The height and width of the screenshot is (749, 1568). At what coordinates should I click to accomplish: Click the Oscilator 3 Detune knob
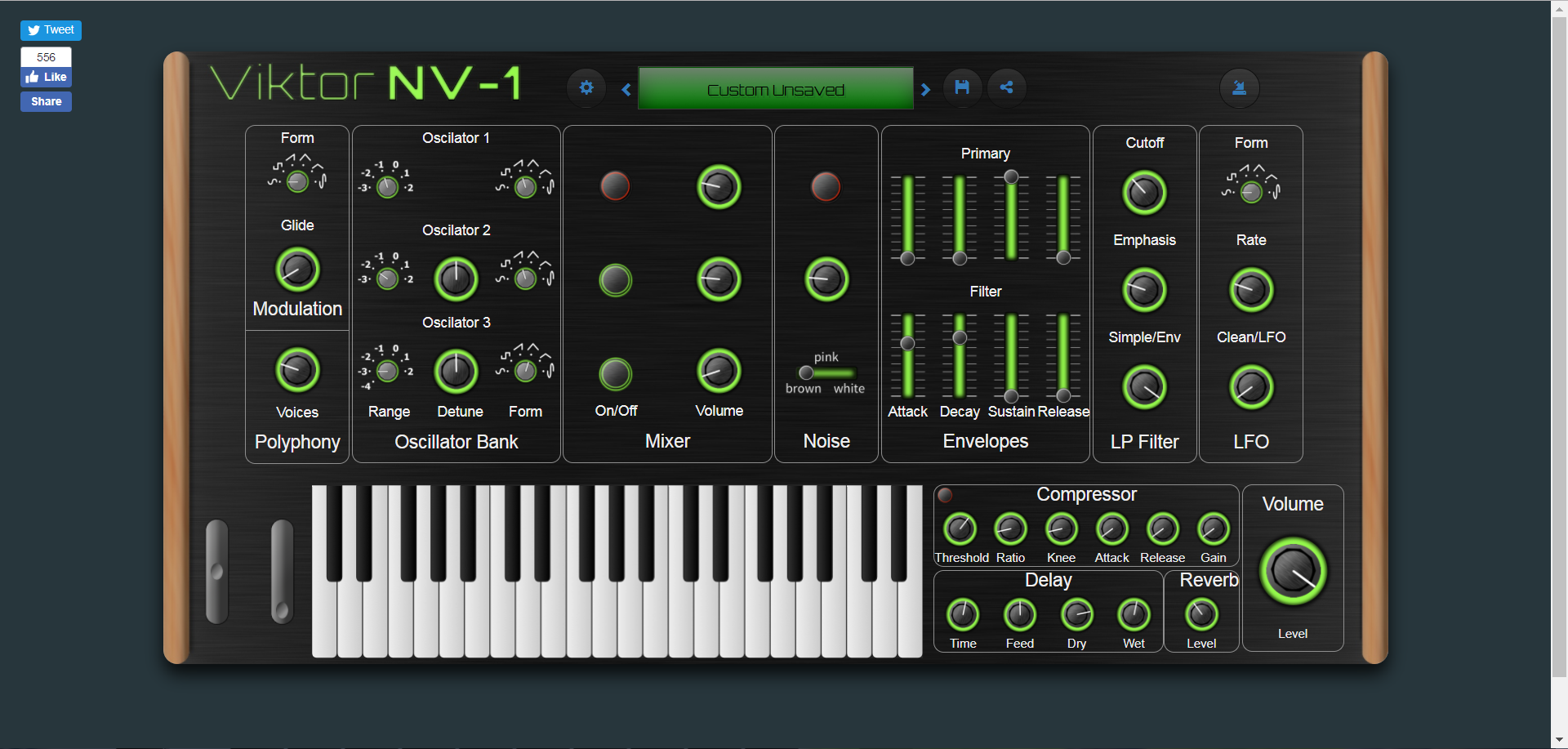click(456, 372)
